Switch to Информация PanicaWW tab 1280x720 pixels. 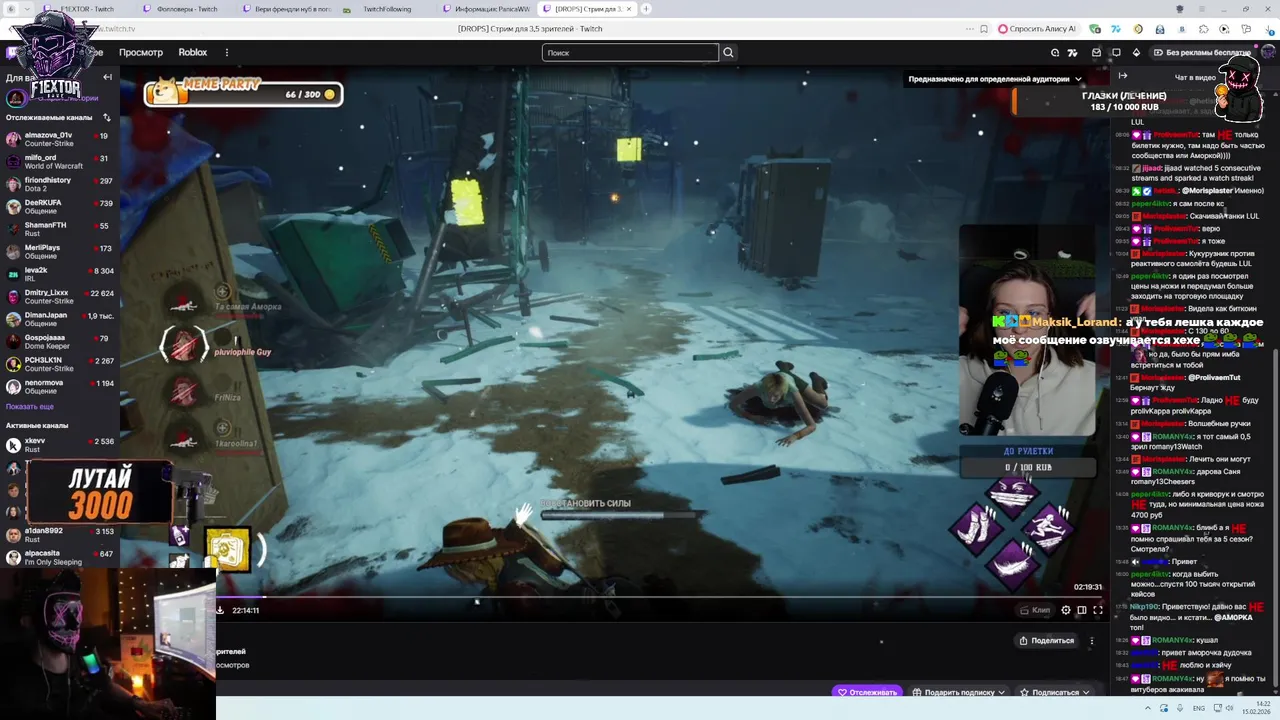click(x=485, y=9)
